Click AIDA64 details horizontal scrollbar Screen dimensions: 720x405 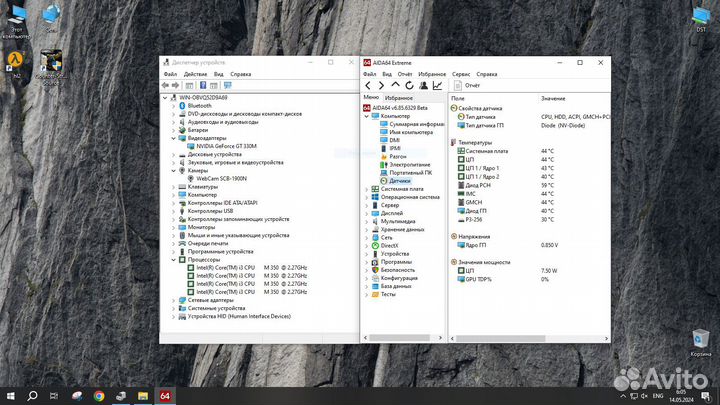[x=501, y=338]
